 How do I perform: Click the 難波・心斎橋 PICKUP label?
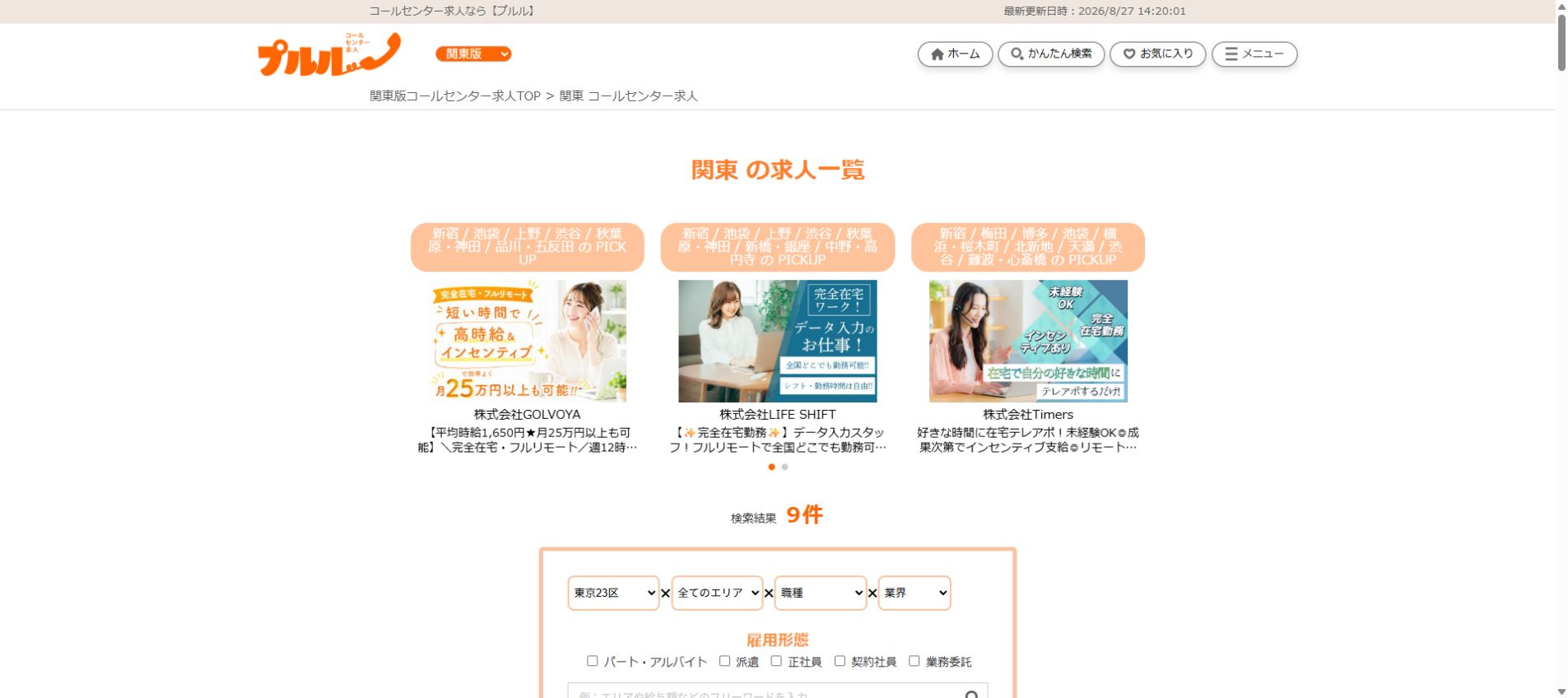tap(1028, 247)
